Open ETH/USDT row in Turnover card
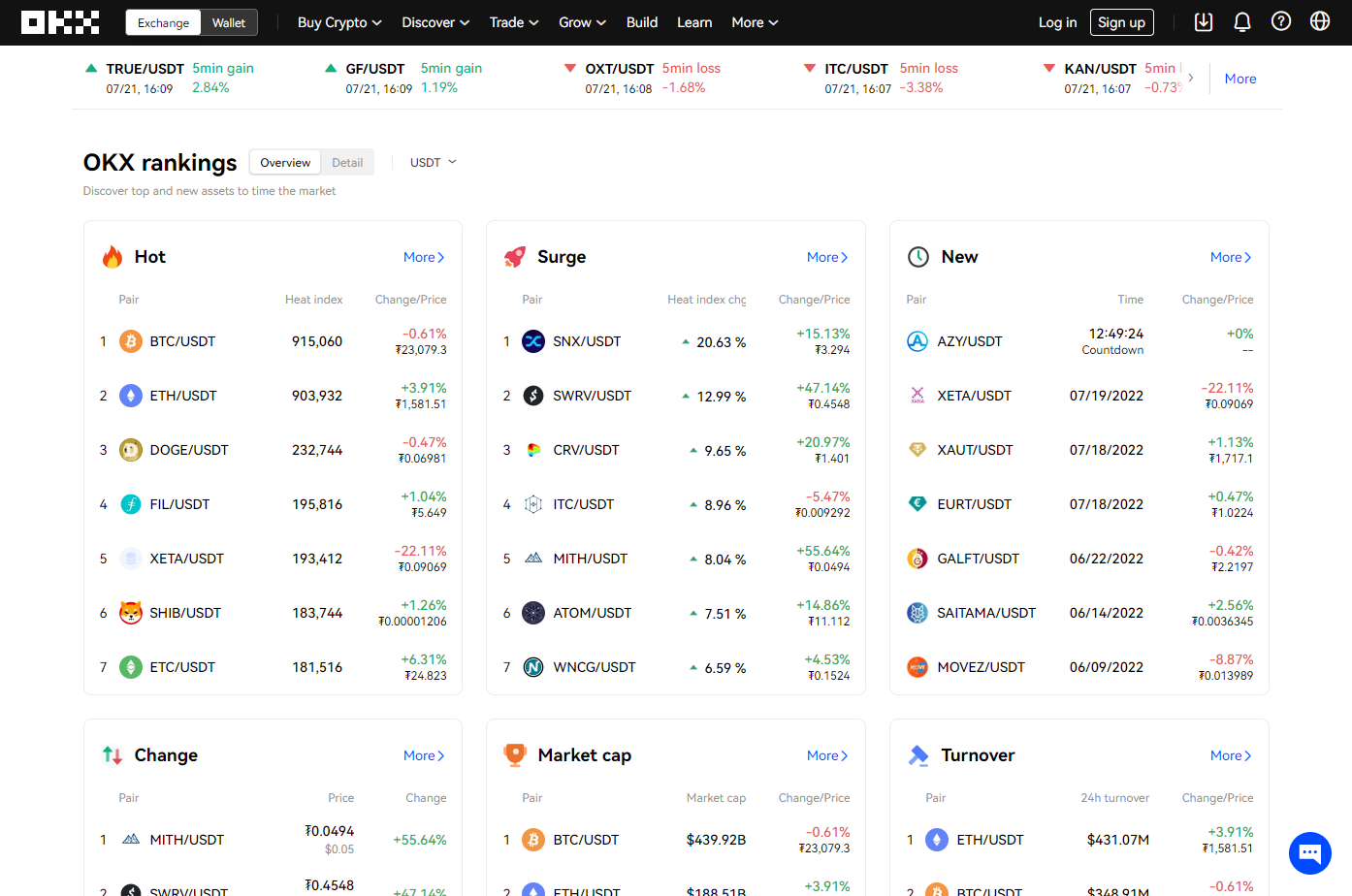The height and width of the screenshot is (896, 1352). (x=1079, y=840)
